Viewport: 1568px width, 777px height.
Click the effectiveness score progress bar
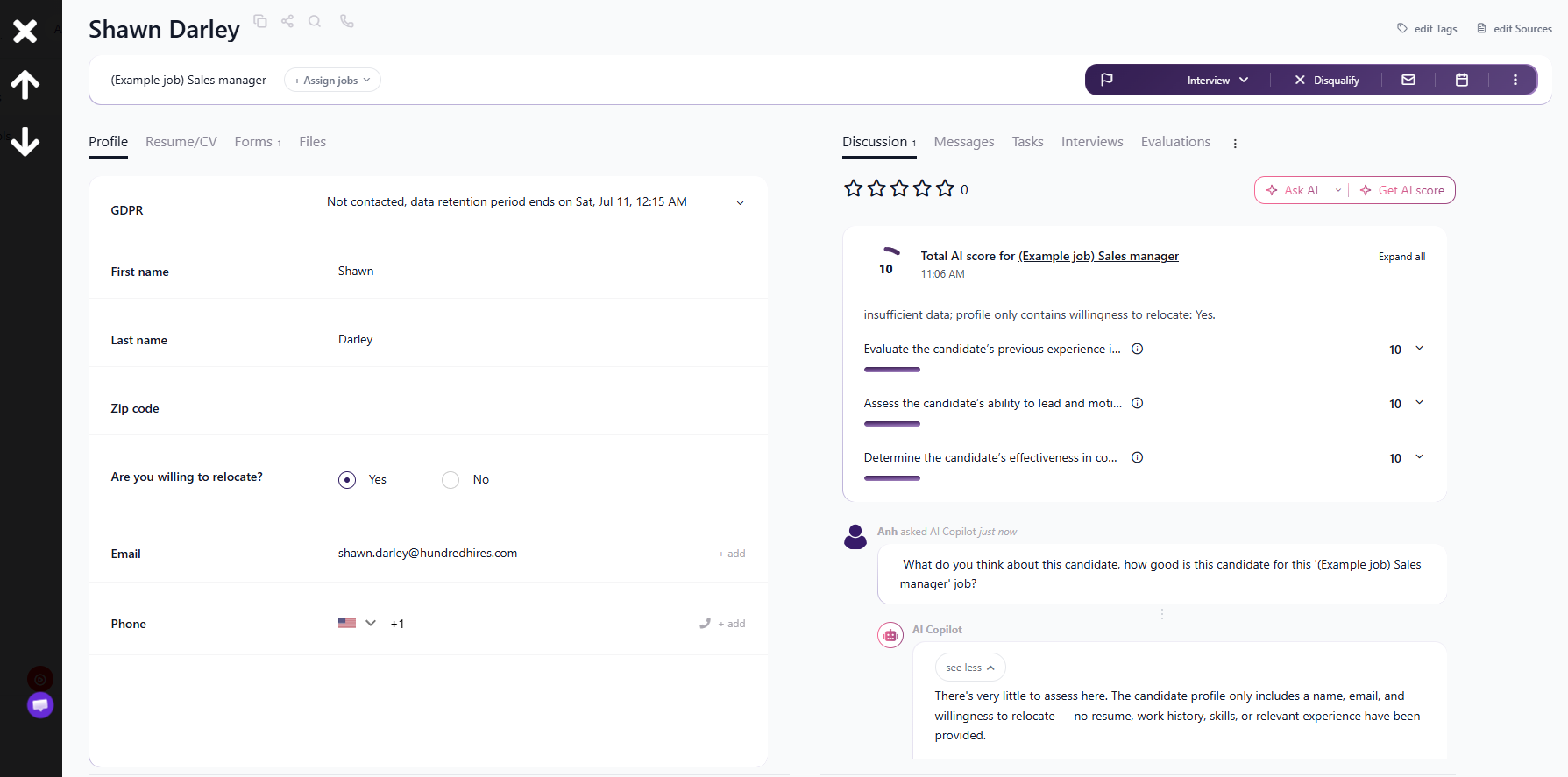point(892,478)
